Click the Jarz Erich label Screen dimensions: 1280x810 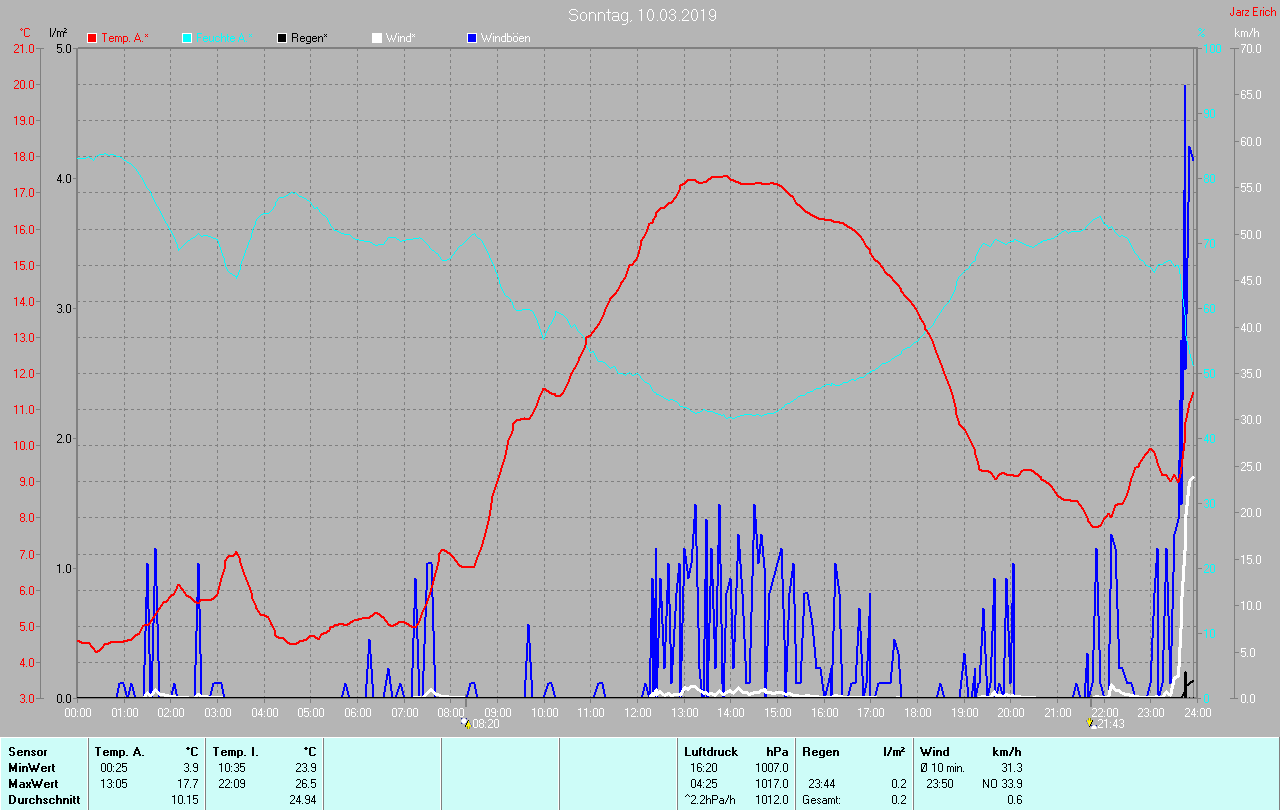coord(1252,12)
